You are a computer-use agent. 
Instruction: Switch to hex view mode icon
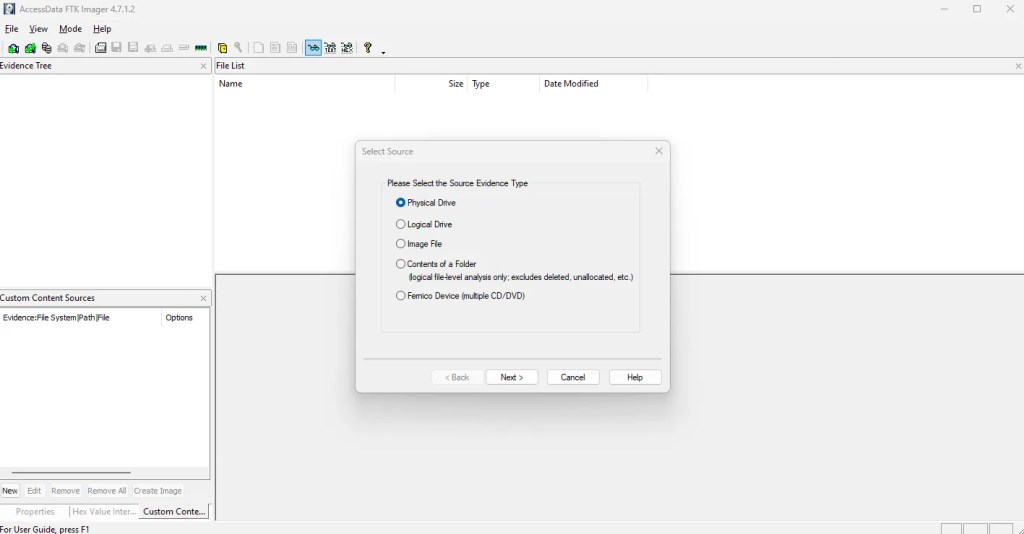click(x=346, y=48)
